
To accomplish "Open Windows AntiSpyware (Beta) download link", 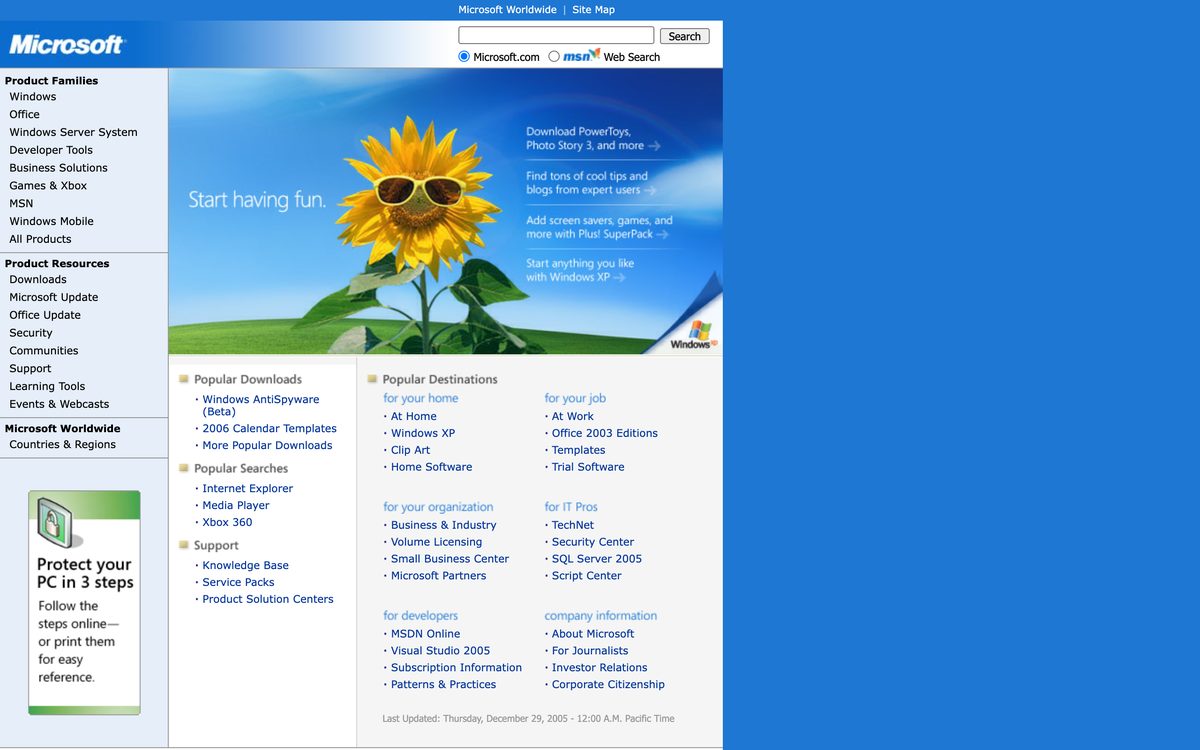I will [261, 406].
